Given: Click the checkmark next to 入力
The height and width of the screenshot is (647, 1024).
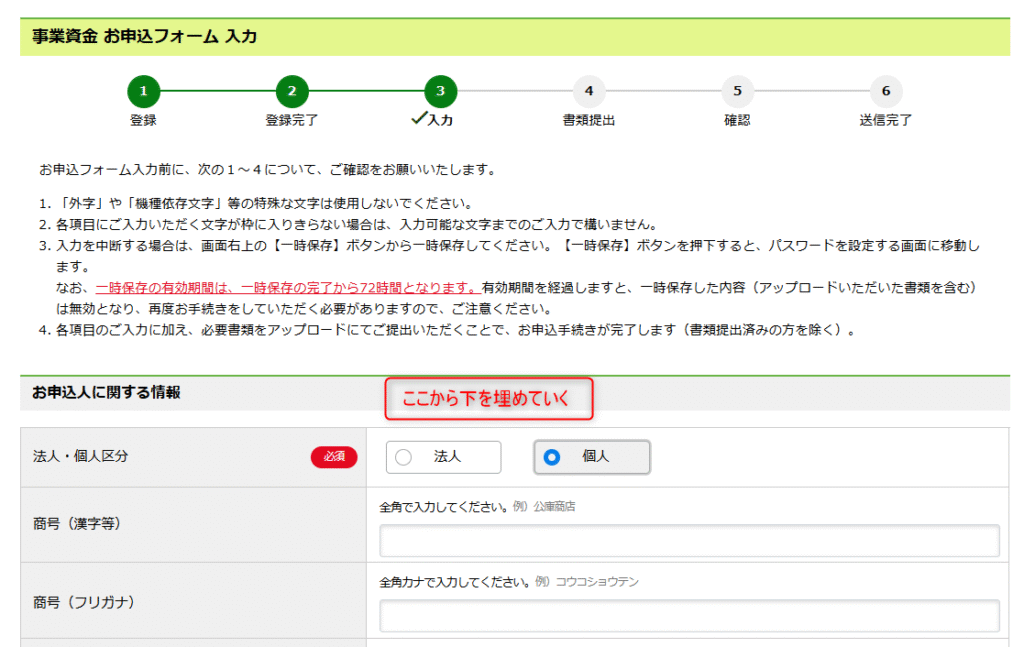Looking at the screenshot, I should pyautogui.click(x=419, y=119).
